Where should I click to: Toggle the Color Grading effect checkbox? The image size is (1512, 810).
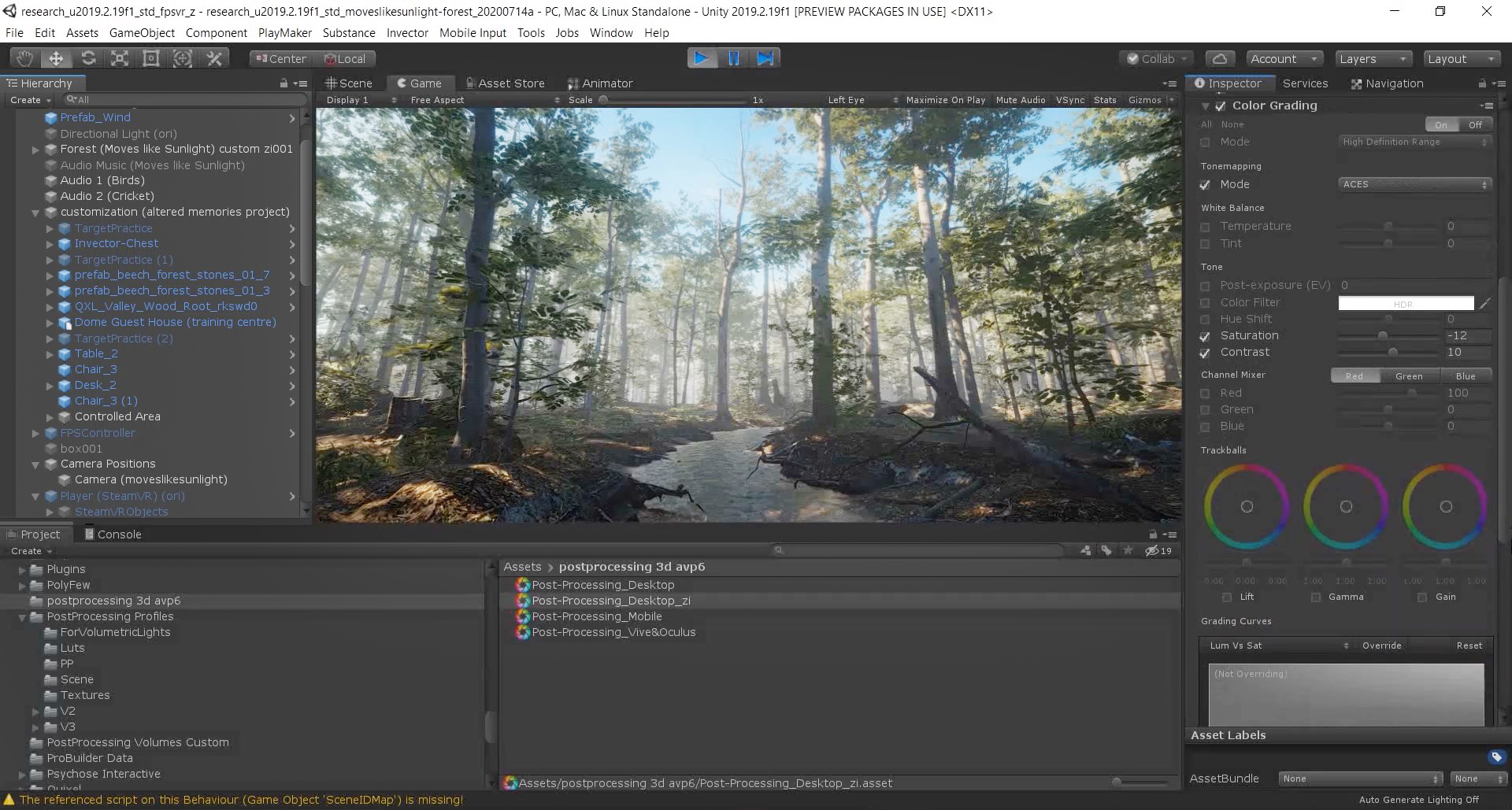pyautogui.click(x=1220, y=106)
